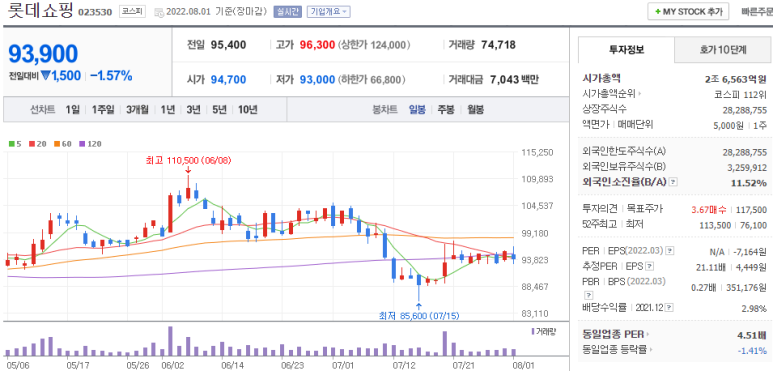The image size is (773, 371).
Task: Click the 코스피 market badge
Action: (x=132, y=11)
